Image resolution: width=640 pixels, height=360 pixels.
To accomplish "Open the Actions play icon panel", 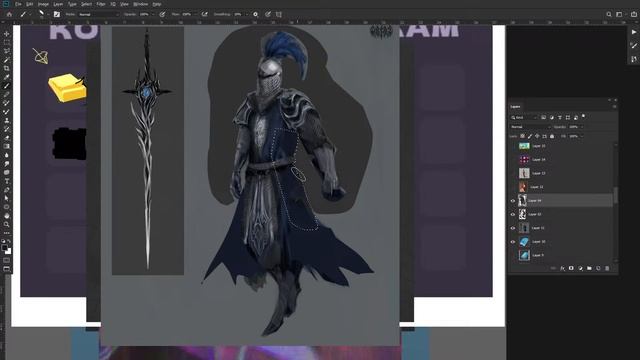I will [x=634, y=32].
